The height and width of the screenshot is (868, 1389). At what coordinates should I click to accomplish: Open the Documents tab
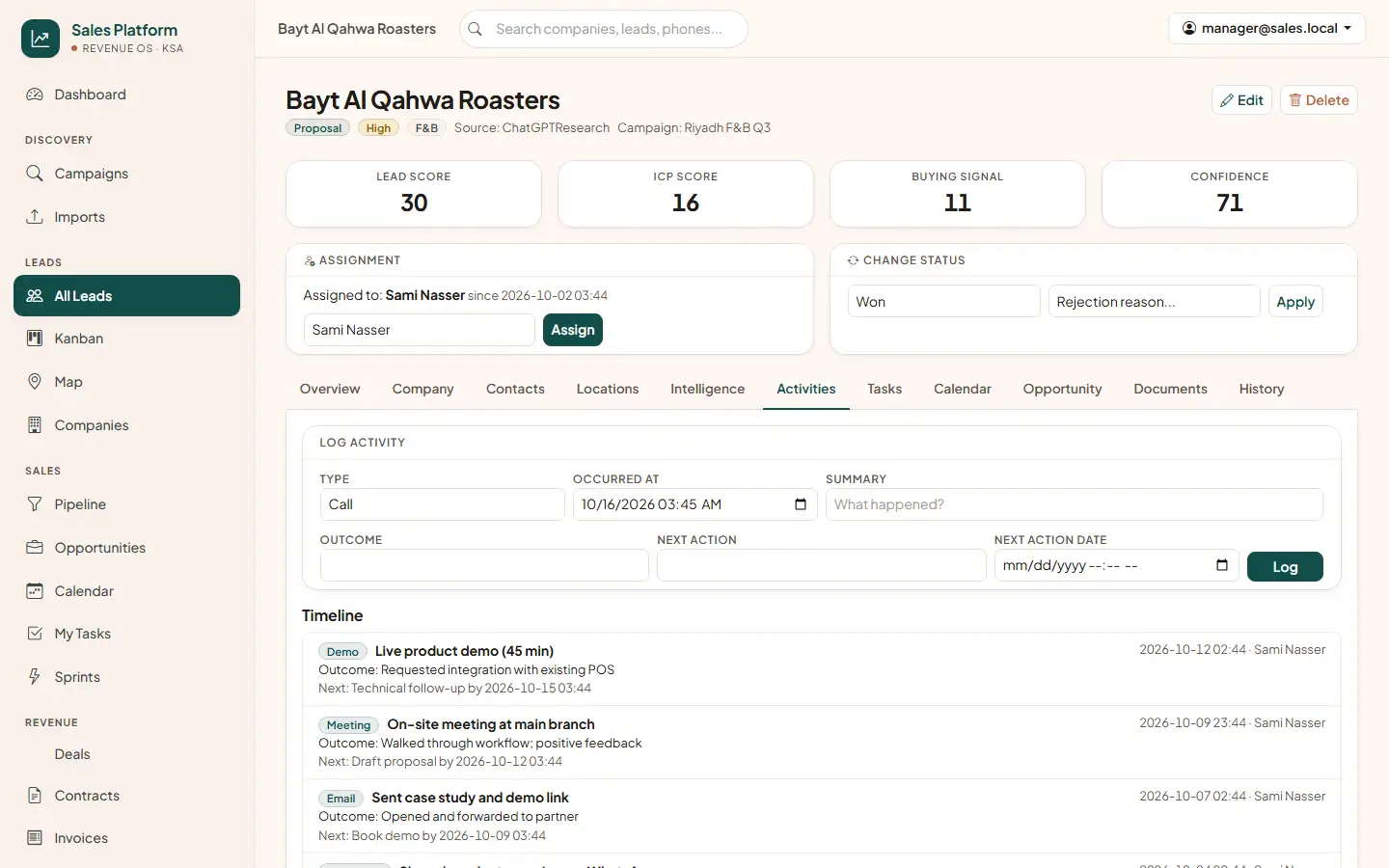1170,389
